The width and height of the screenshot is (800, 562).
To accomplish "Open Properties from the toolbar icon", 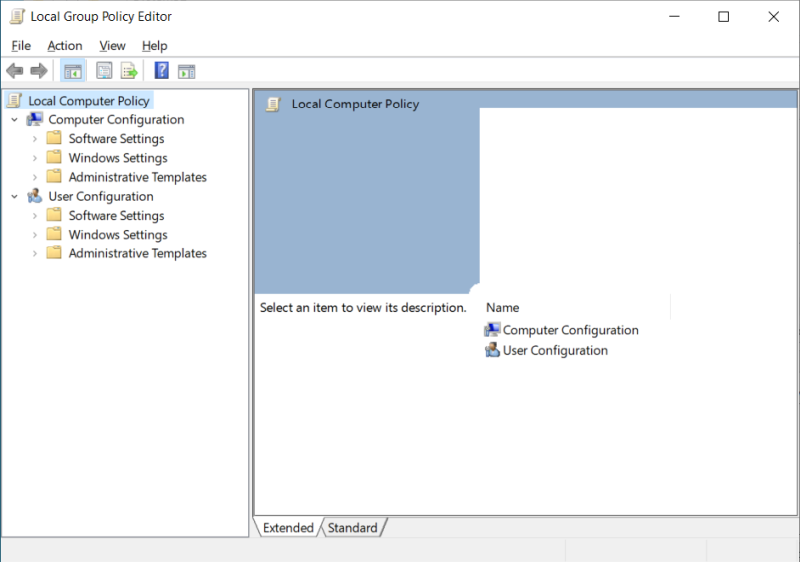I will (104, 71).
